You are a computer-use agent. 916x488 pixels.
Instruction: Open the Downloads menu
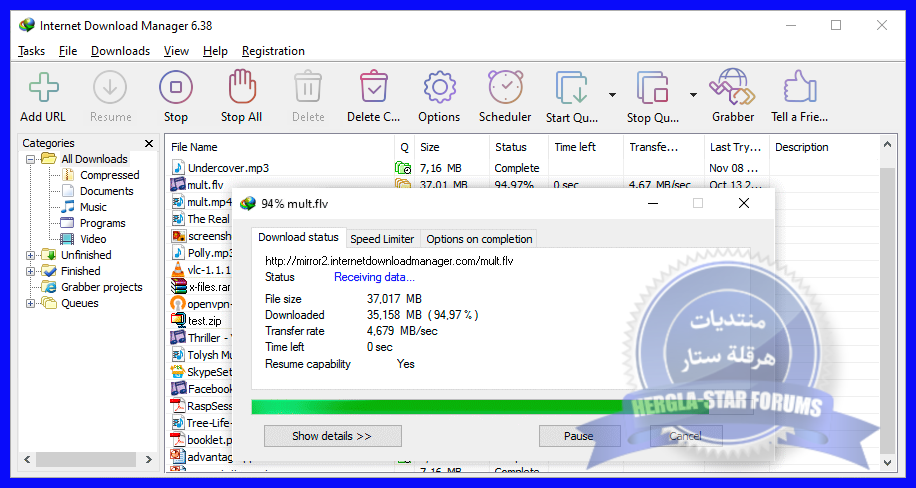(120, 51)
